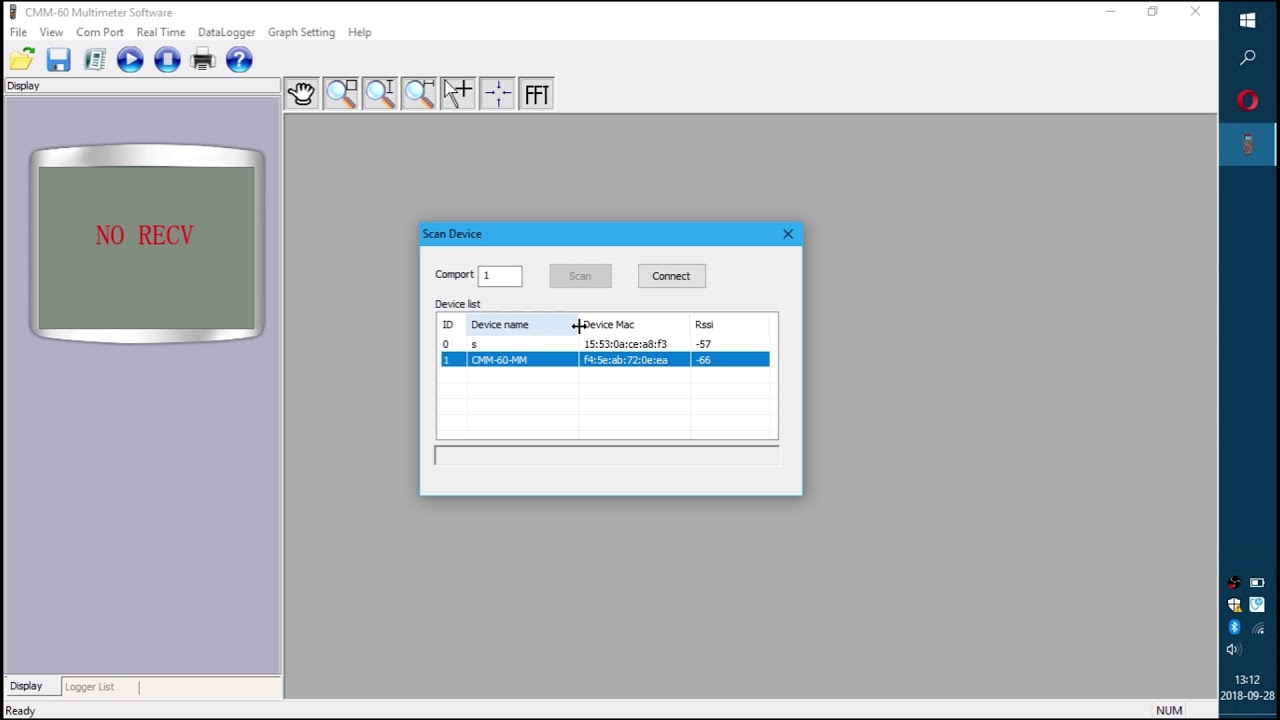Image resolution: width=1280 pixels, height=720 pixels.
Task: Open the FFT graph tool
Action: 537,94
